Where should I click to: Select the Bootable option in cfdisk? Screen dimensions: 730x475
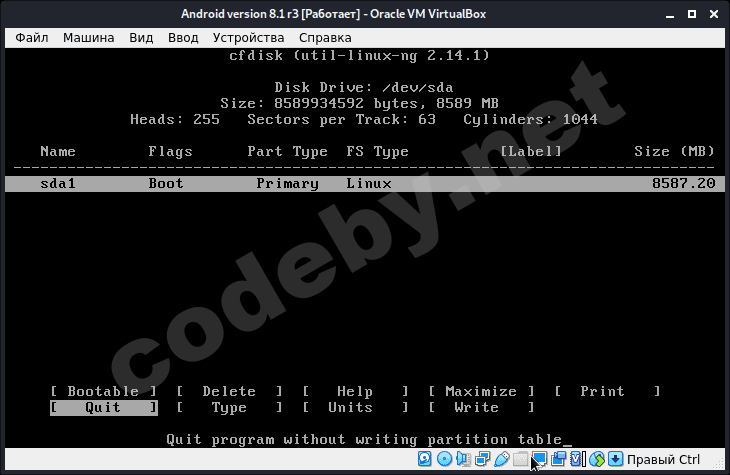103,392
